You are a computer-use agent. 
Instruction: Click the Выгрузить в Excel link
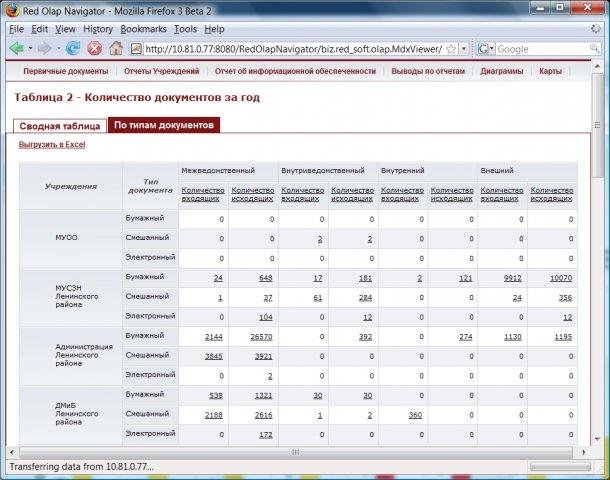pyautogui.click(x=52, y=144)
